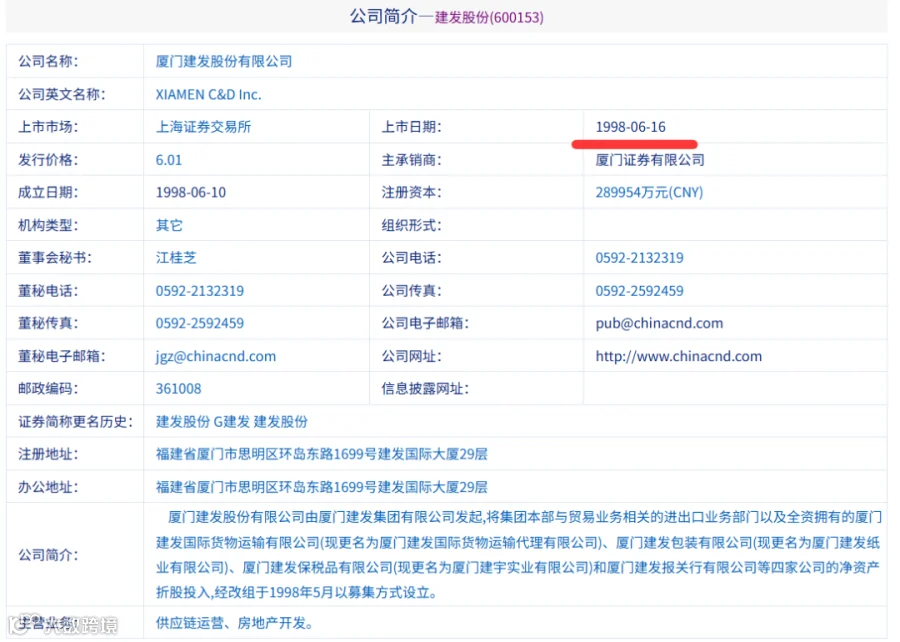
Task: Click registered address value beside 注册地址
Action: click(x=321, y=454)
